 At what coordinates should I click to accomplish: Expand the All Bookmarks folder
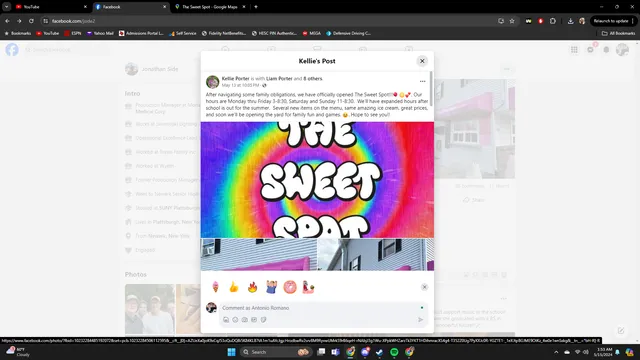point(618,33)
